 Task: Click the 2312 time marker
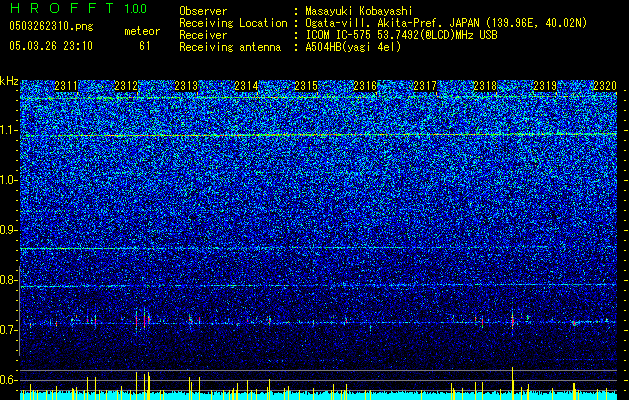pos(126,86)
